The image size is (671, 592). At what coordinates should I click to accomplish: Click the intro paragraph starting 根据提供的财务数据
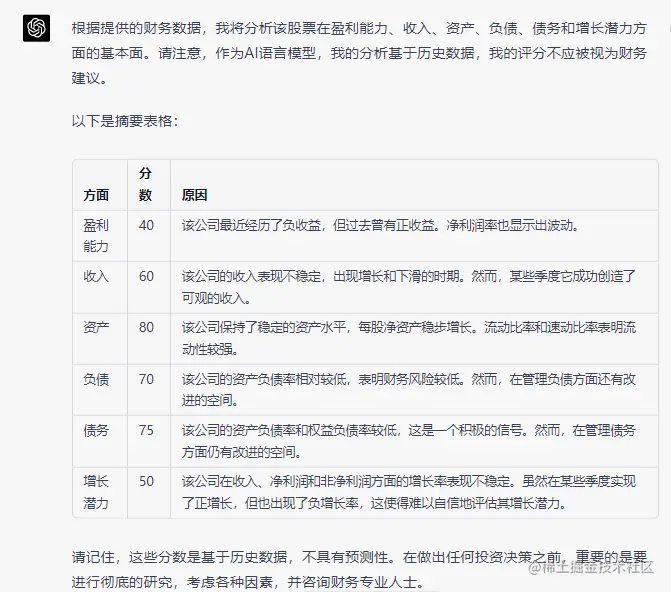pyautogui.click(x=359, y=53)
